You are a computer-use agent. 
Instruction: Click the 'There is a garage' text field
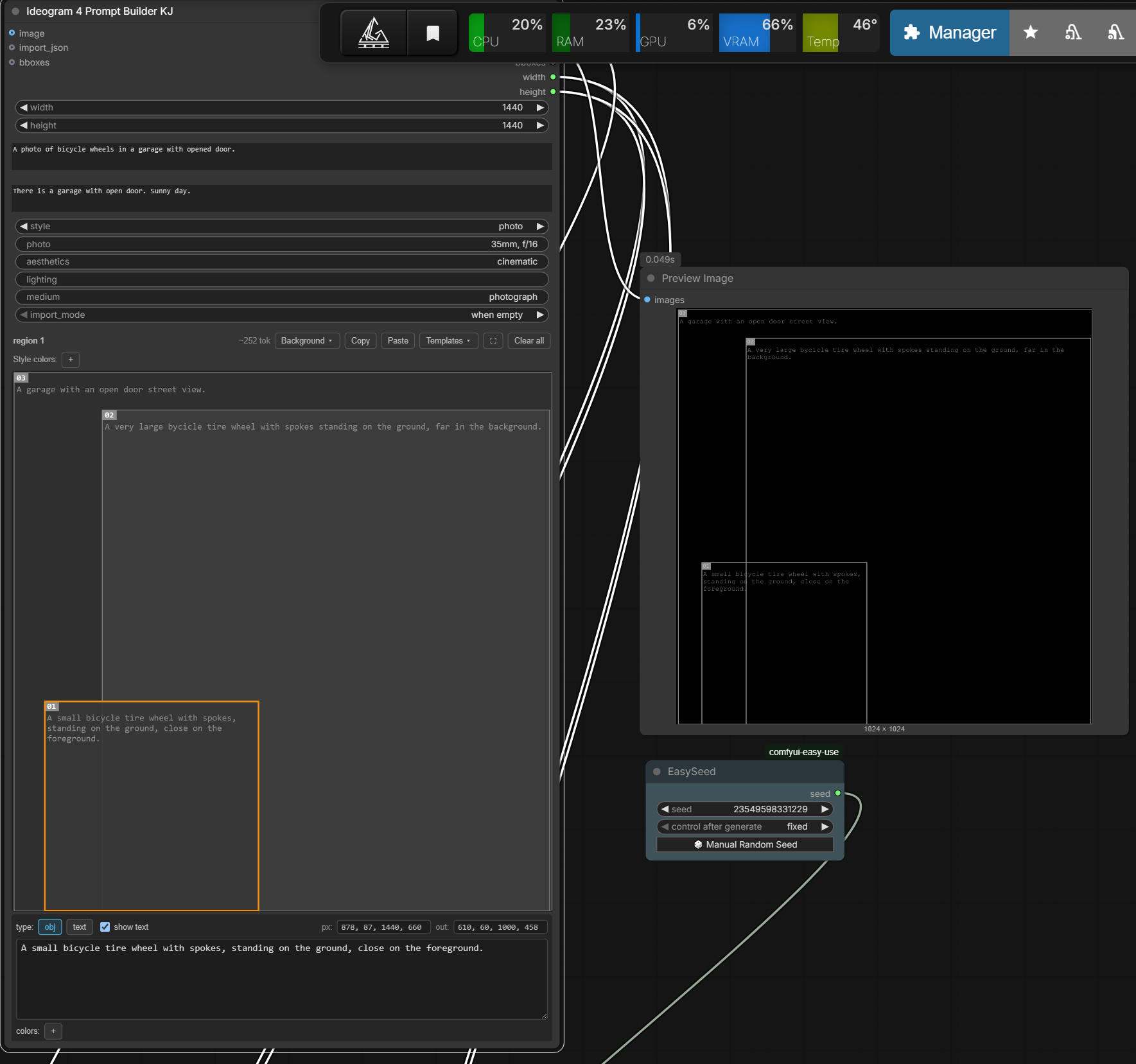click(282, 198)
